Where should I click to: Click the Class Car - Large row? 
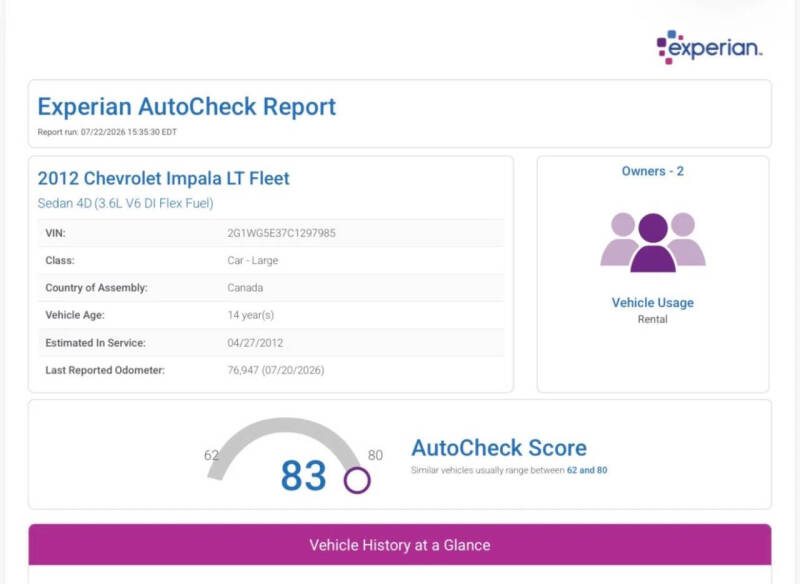[x=271, y=260]
